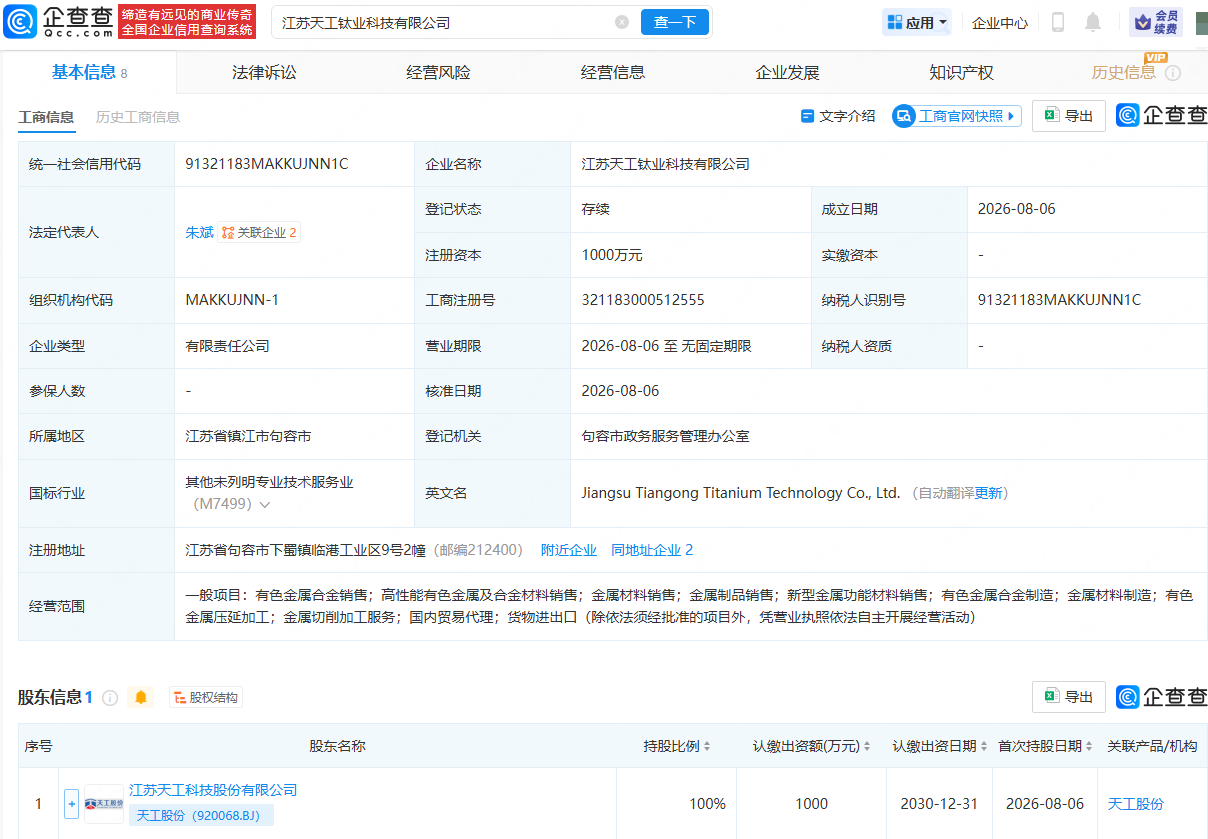The width and height of the screenshot is (1208, 839).
Task: Open the 应用 dropdown menu
Action: [x=917, y=22]
